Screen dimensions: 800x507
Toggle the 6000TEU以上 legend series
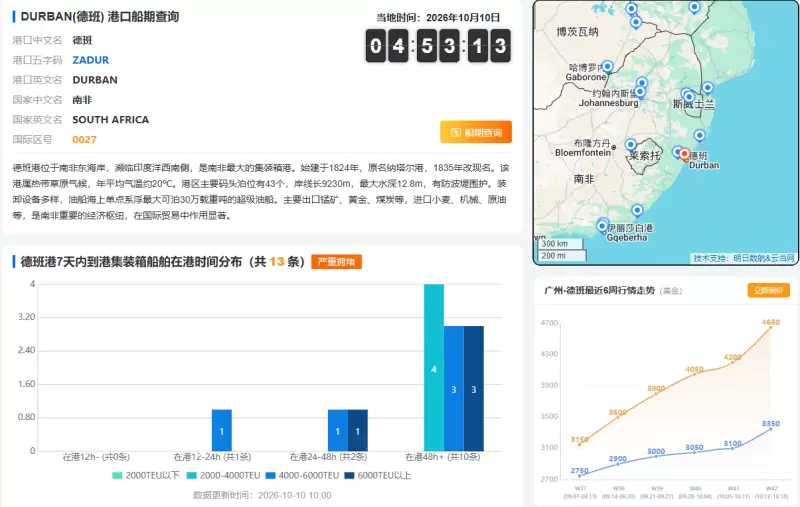[378, 475]
